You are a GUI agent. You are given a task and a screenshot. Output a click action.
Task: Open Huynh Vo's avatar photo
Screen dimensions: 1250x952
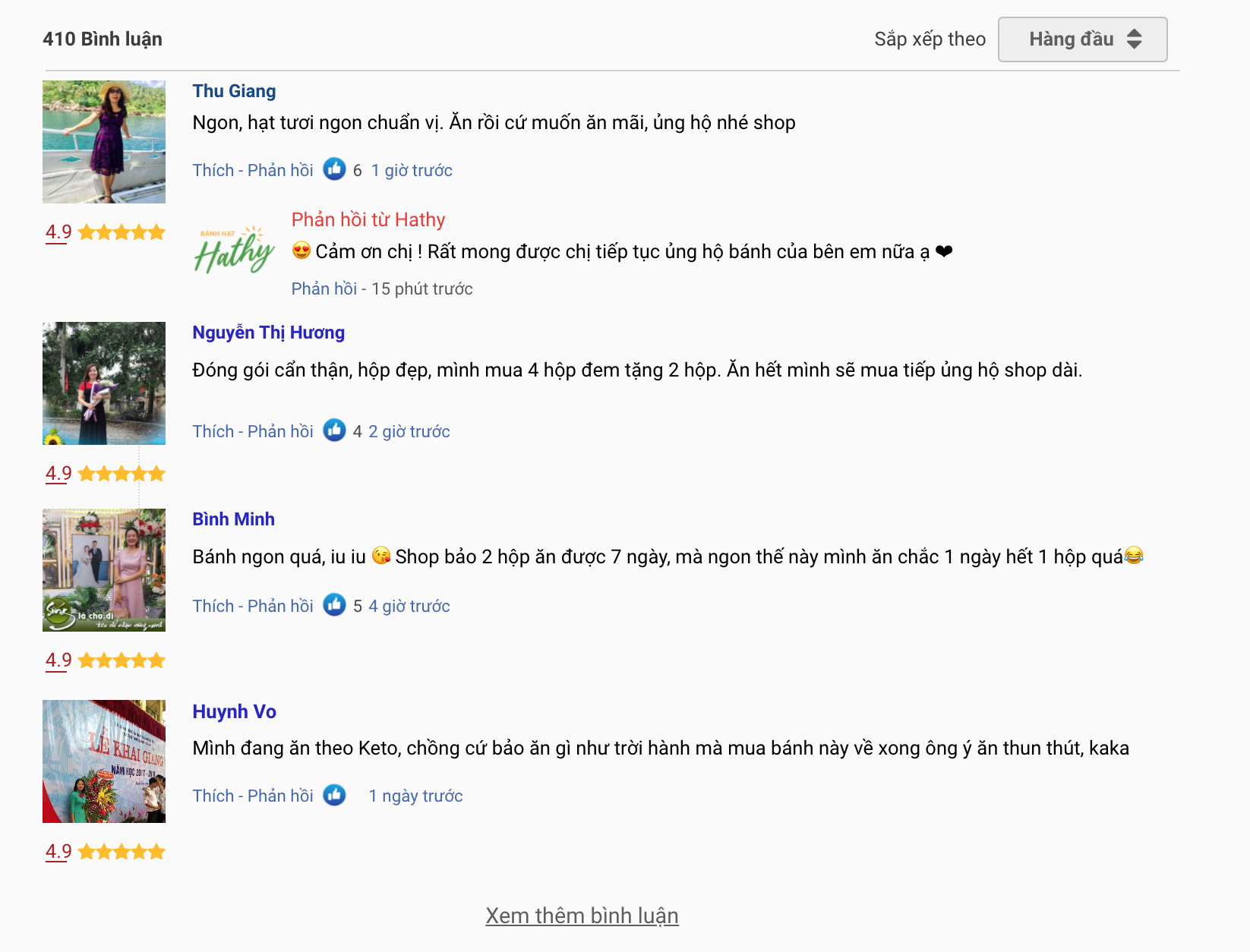click(x=104, y=761)
